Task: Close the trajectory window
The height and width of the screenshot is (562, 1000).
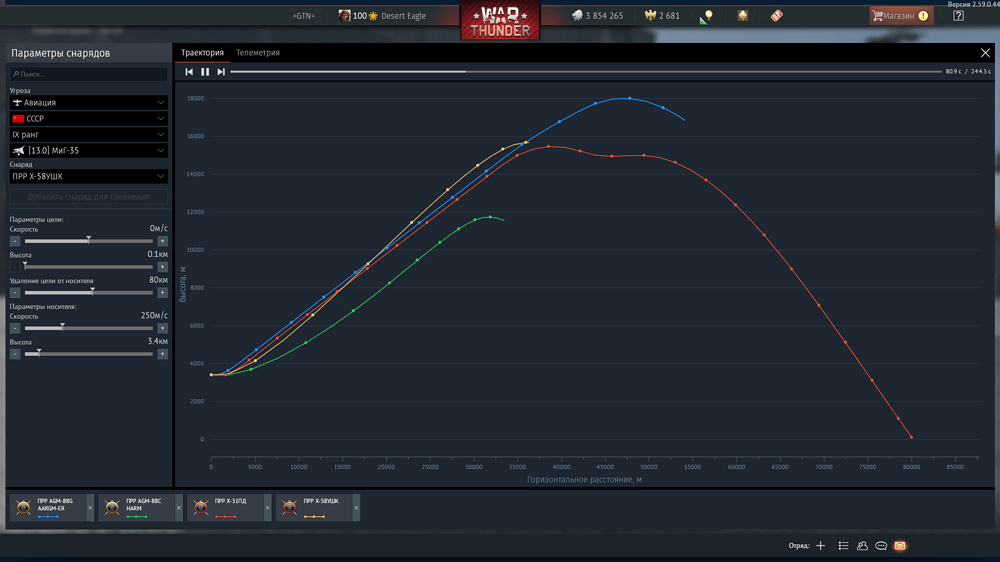Action: click(x=985, y=53)
